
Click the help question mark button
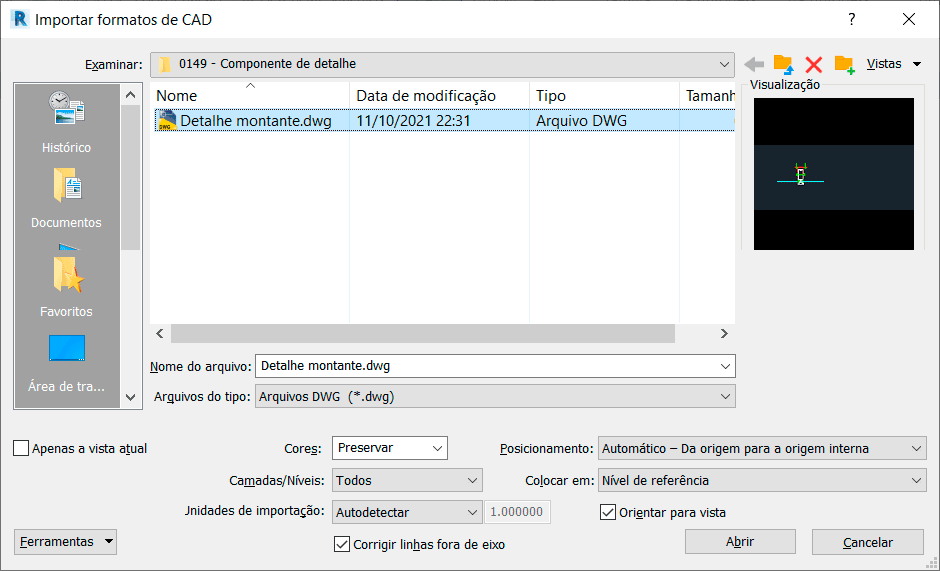pos(851,19)
